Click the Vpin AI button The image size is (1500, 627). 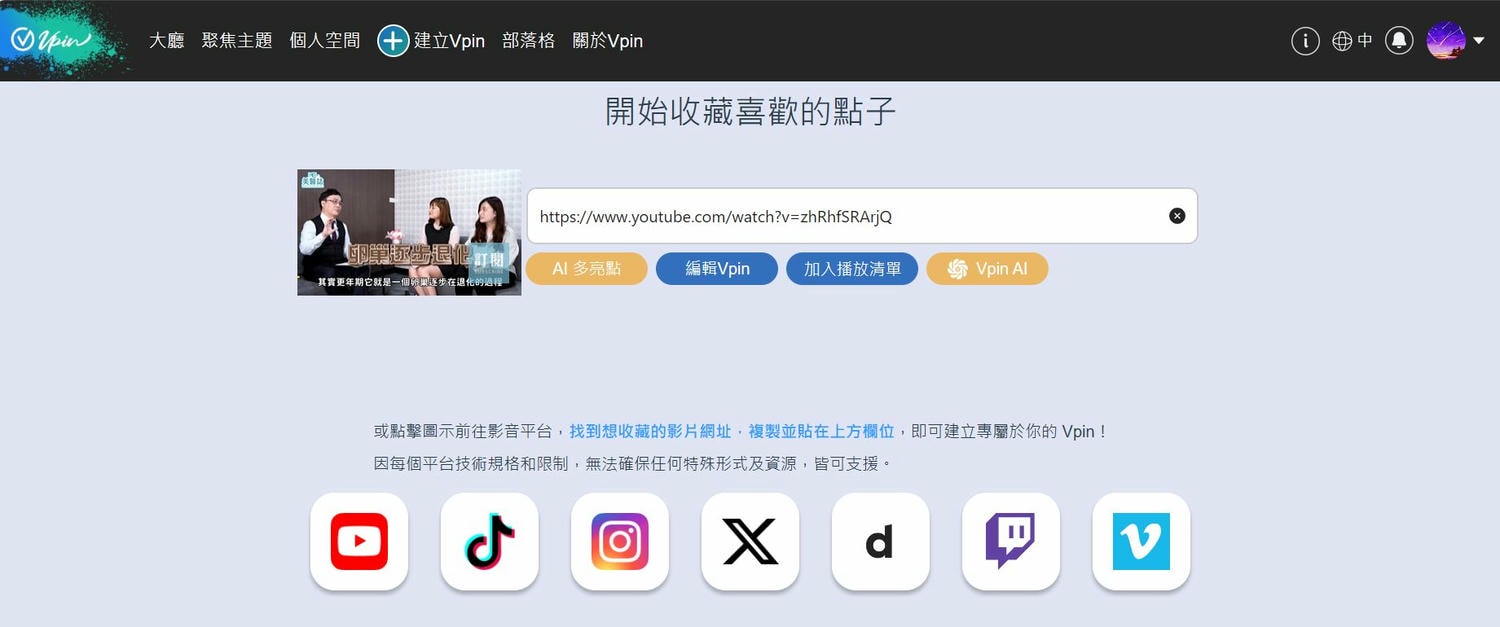pyautogui.click(x=987, y=269)
